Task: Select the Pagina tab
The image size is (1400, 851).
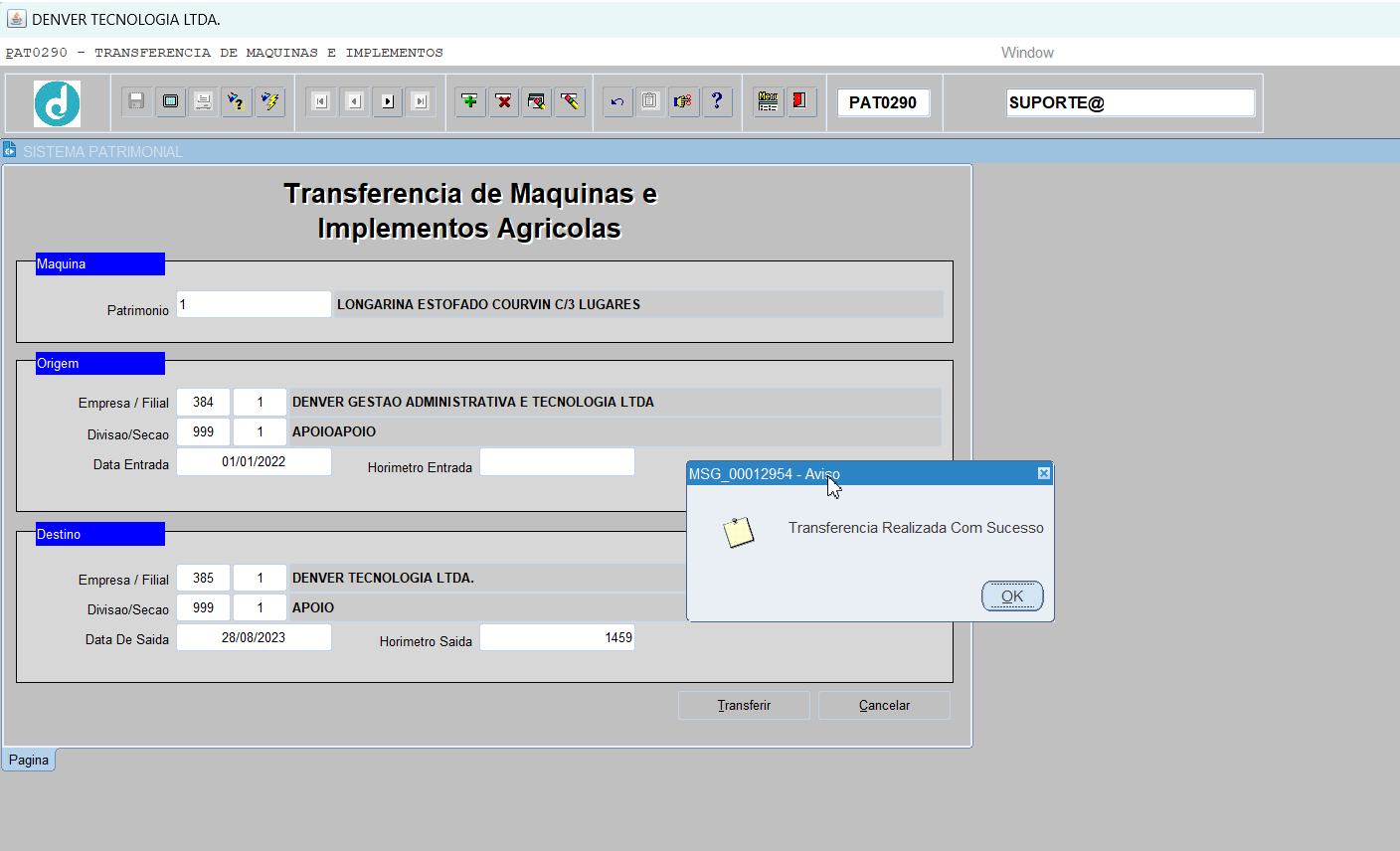Action: (29, 760)
